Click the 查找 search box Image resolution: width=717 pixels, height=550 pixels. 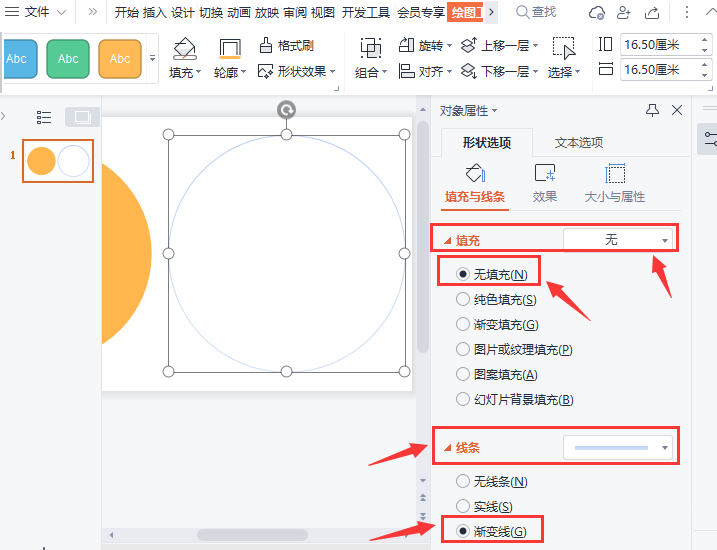point(536,12)
